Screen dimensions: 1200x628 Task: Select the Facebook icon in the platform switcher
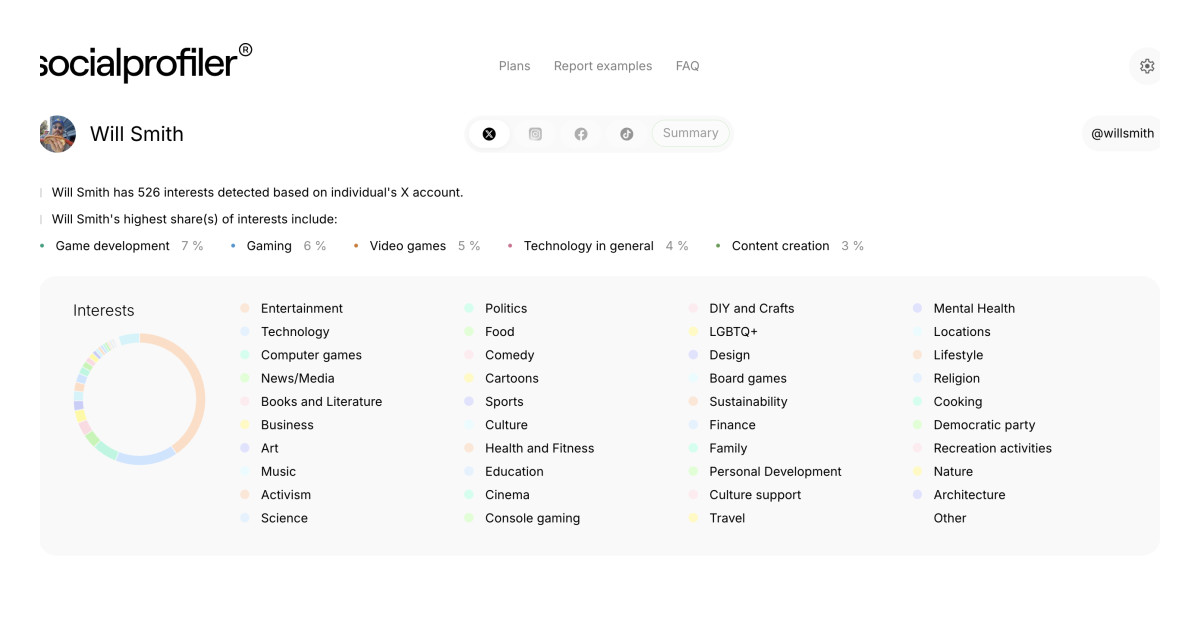pos(581,133)
